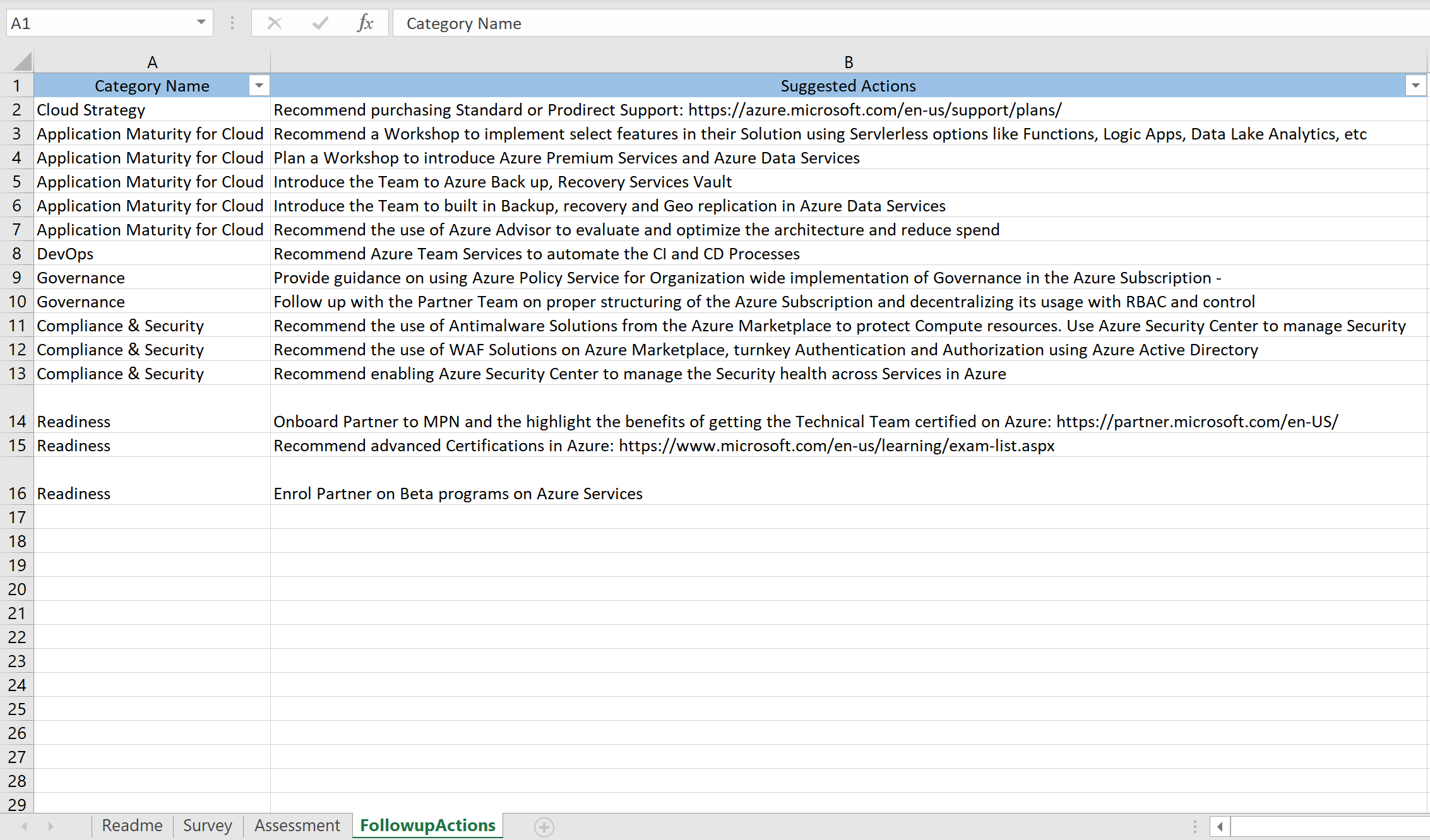Switch to the Survey sheet tab

click(x=208, y=825)
